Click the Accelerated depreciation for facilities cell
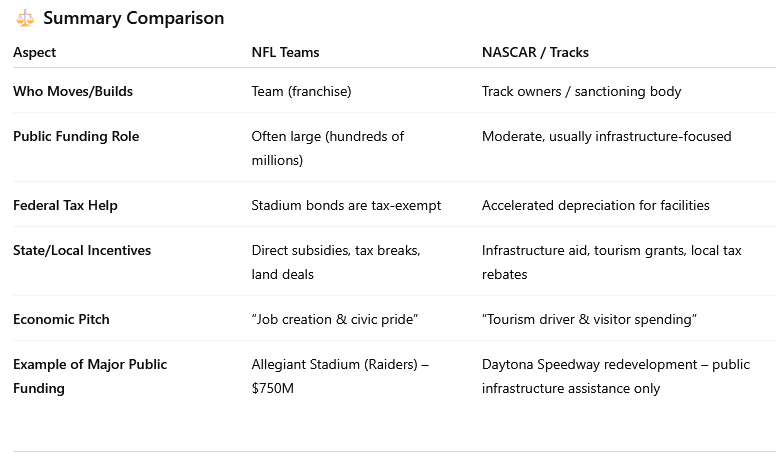776x456 pixels. 595,205
